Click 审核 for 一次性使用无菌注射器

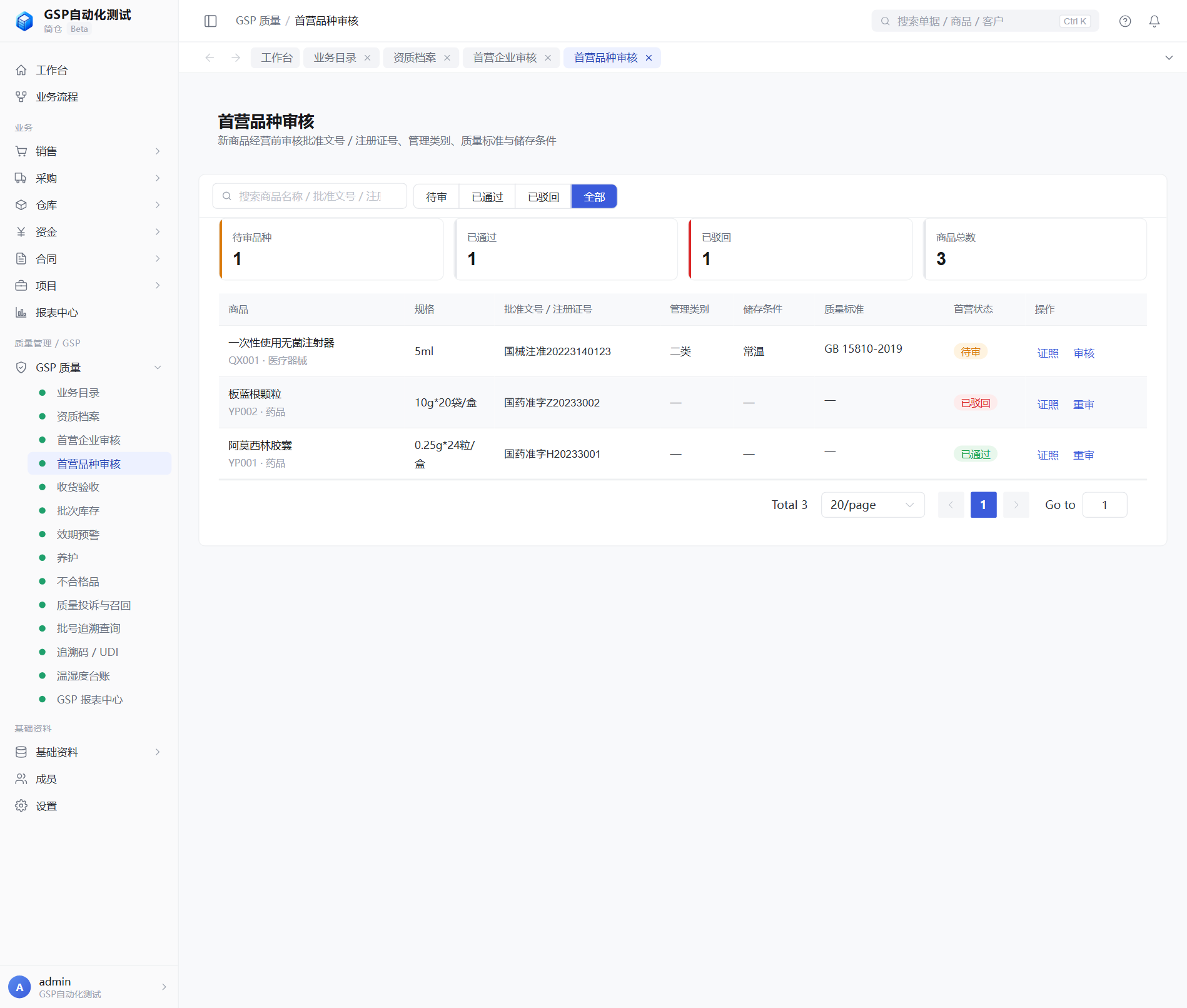coord(1084,353)
